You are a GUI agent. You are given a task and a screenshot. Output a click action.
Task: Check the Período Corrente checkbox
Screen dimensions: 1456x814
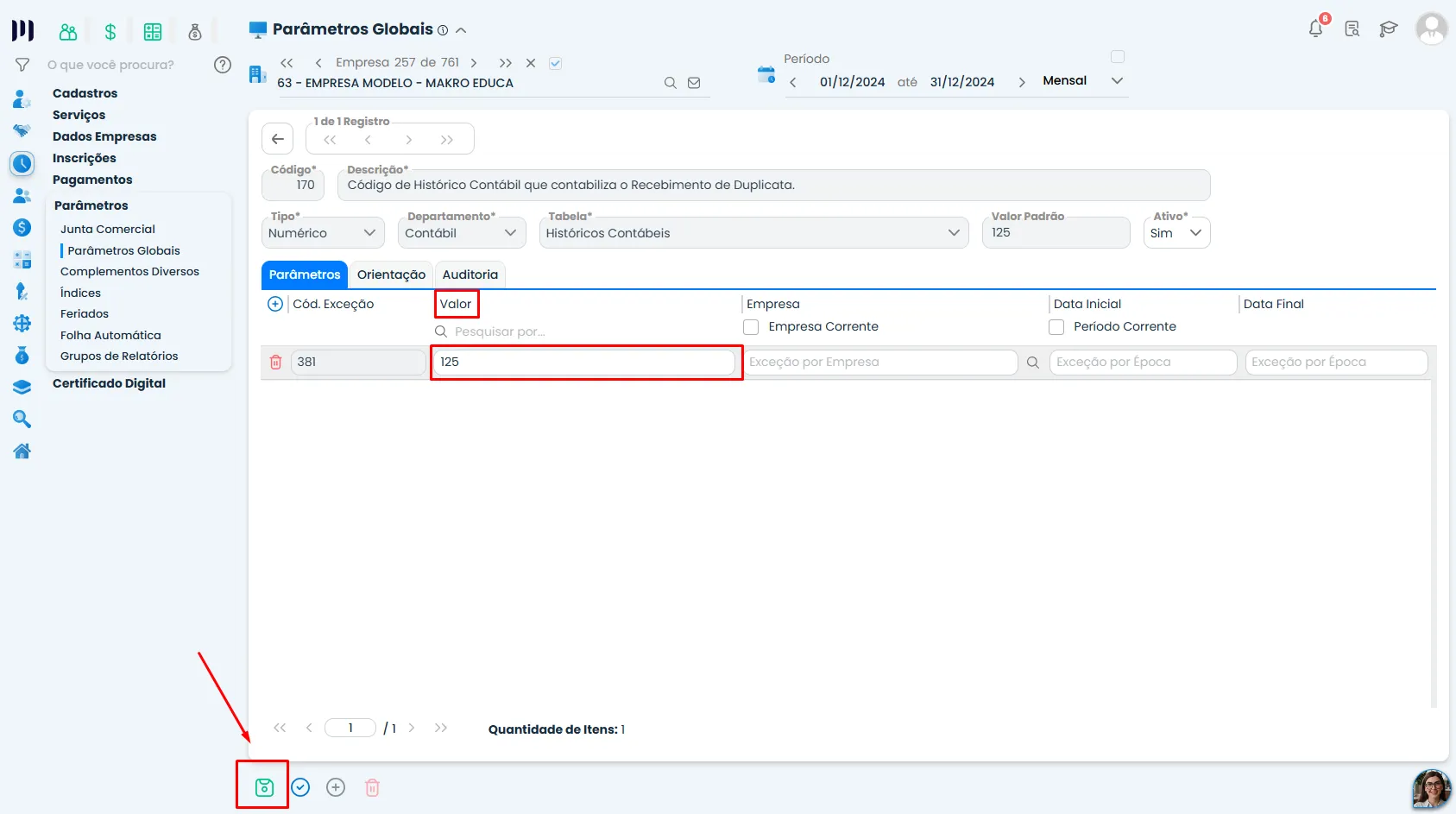tap(1056, 327)
